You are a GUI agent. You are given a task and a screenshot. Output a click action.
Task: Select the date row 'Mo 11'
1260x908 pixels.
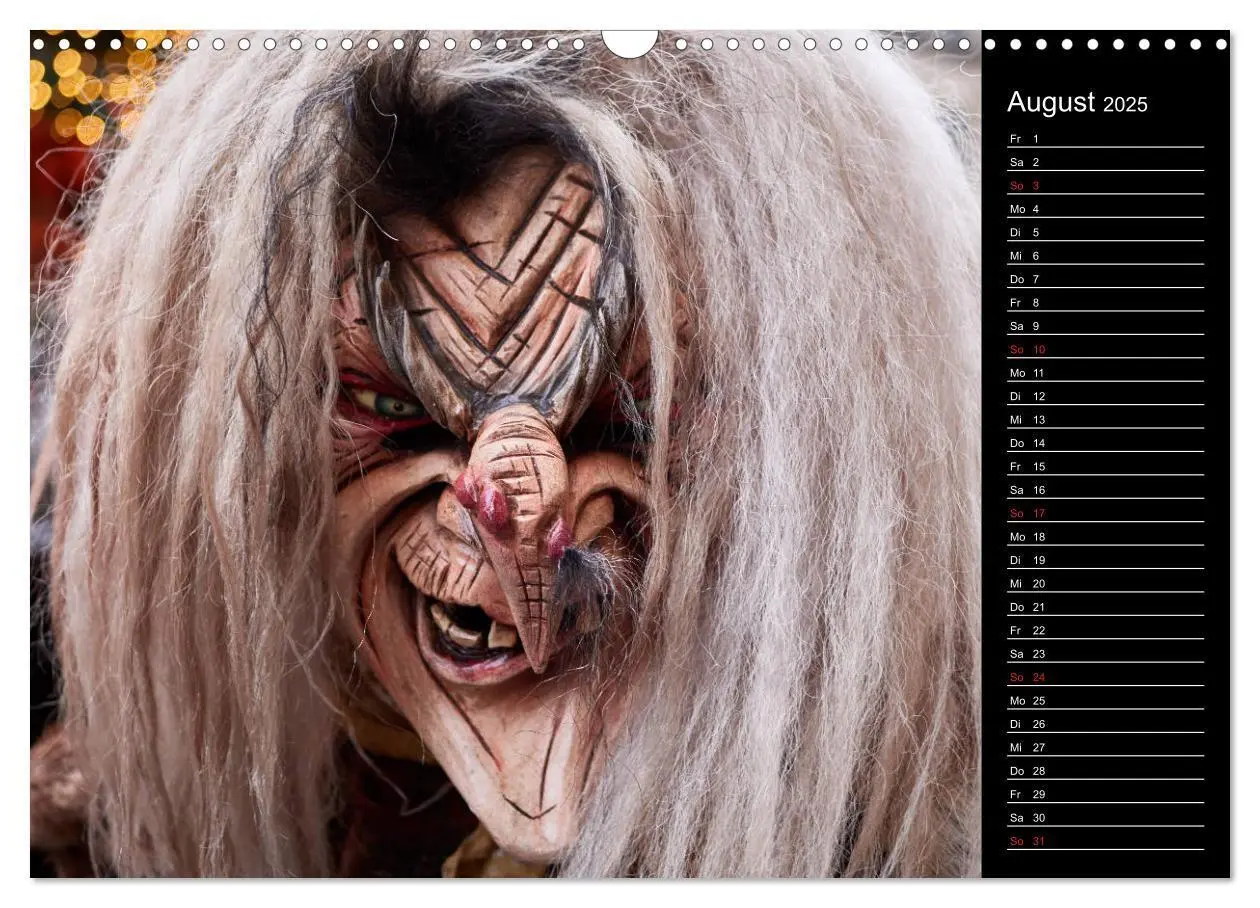click(x=1105, y=373)
